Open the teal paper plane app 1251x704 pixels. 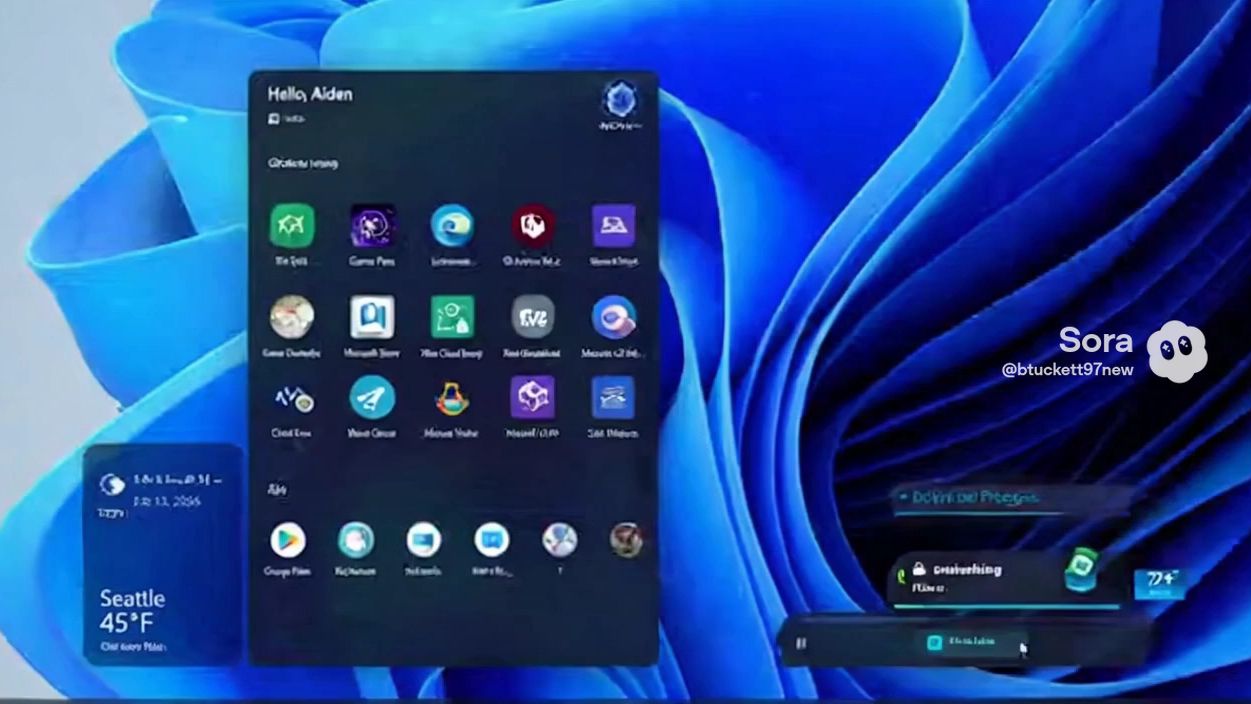coord(372,398)
